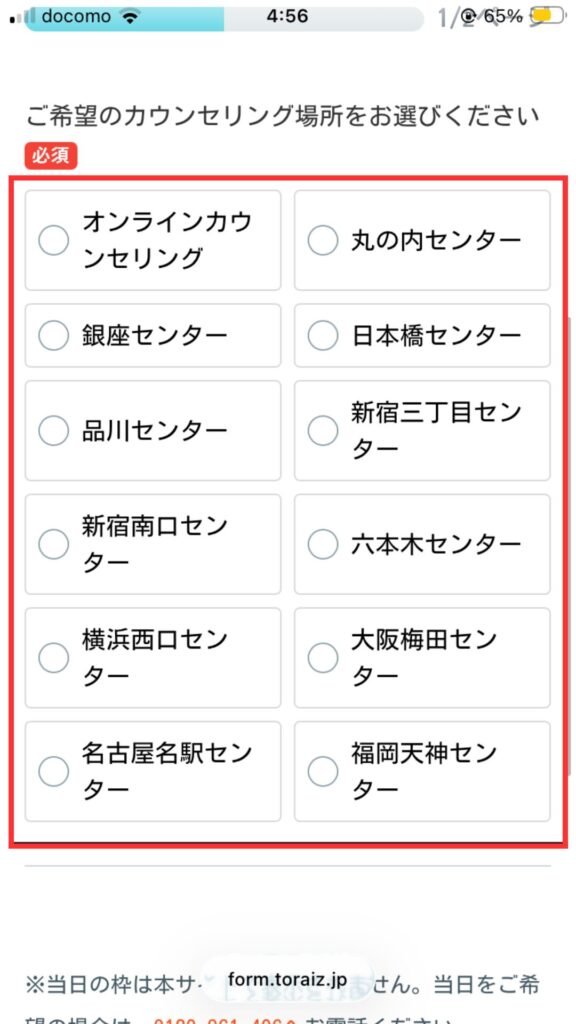Choose 銀座センター as counseling location

coord(53,335)
